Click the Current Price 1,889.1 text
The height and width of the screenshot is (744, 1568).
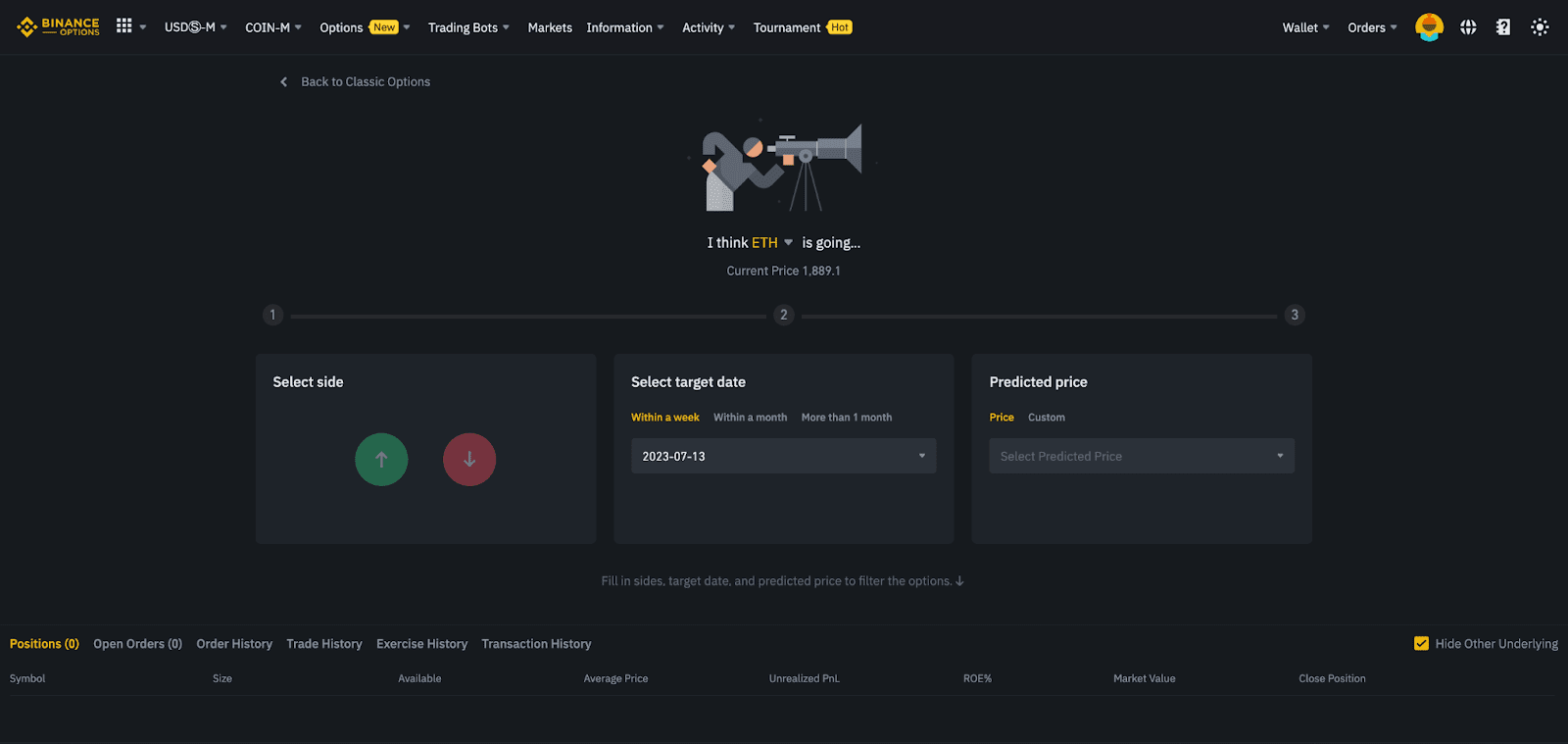point(784,271)
